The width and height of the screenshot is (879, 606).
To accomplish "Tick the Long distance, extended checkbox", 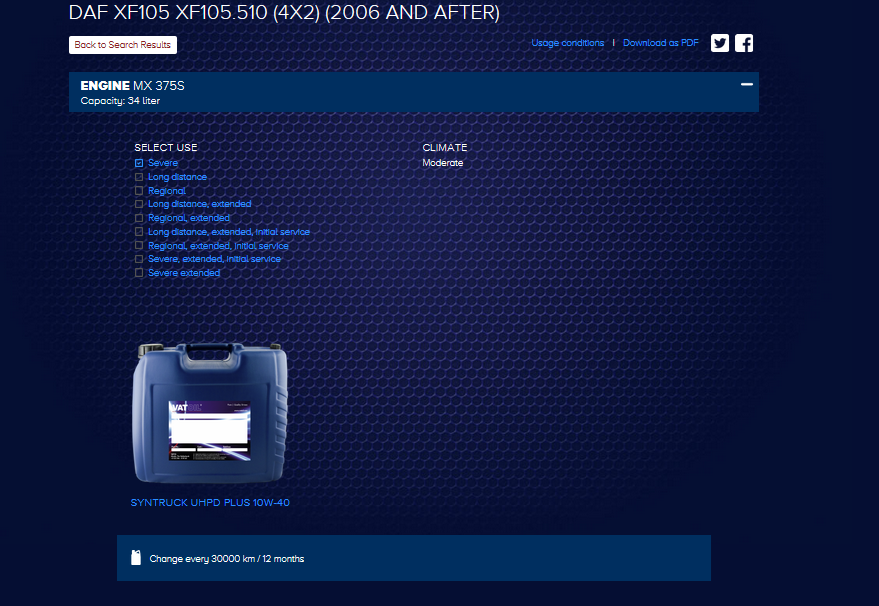I will tap(139, 204).
